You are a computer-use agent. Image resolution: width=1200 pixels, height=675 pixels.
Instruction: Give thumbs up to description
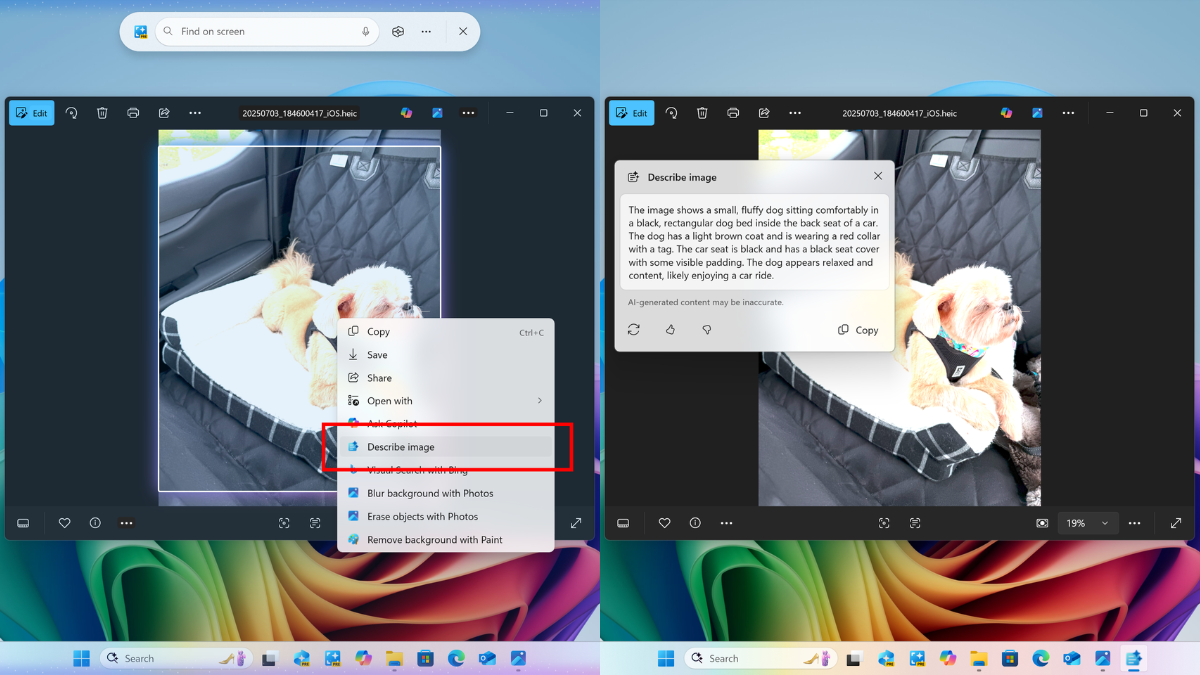670,330
